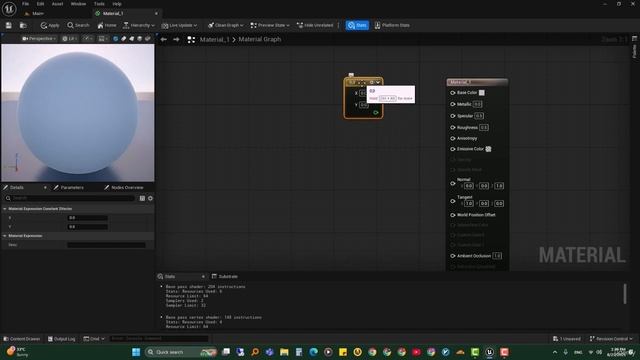Open the Preview State dropdown

click(270, 25)
